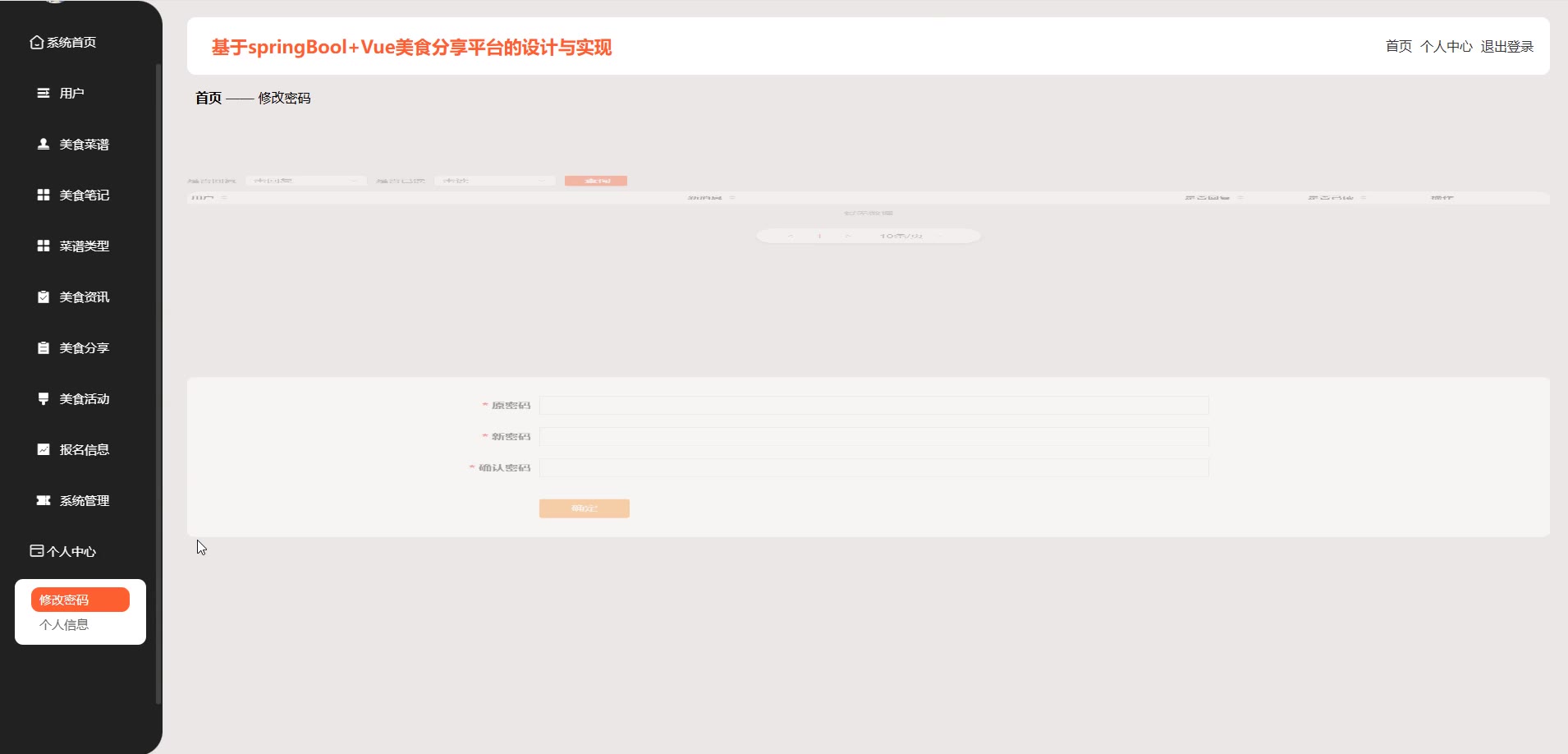
Task: Select the 修改密码 submenu item
Action: tap(80, 600)
